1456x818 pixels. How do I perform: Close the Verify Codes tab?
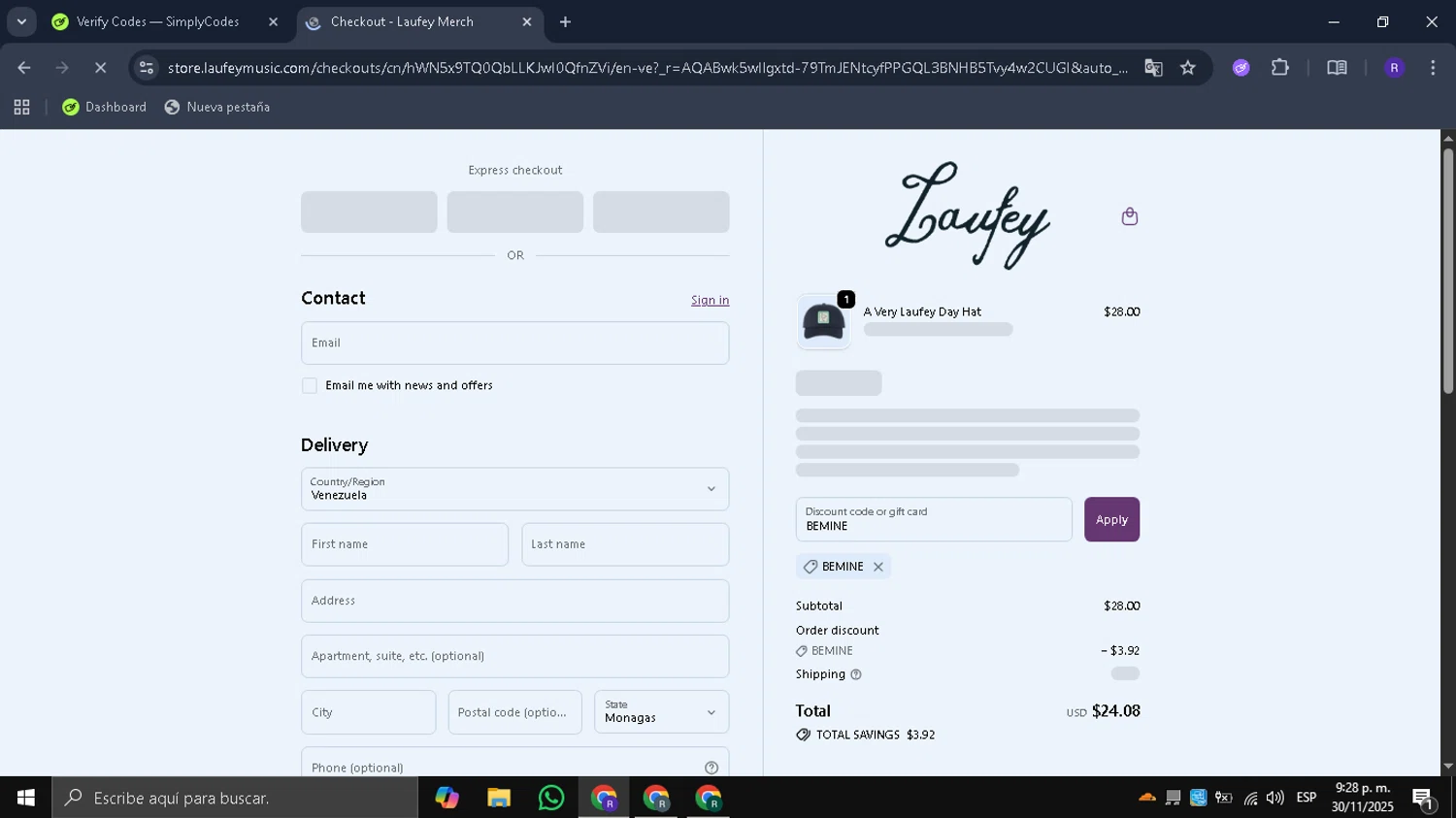pos(273,21)
